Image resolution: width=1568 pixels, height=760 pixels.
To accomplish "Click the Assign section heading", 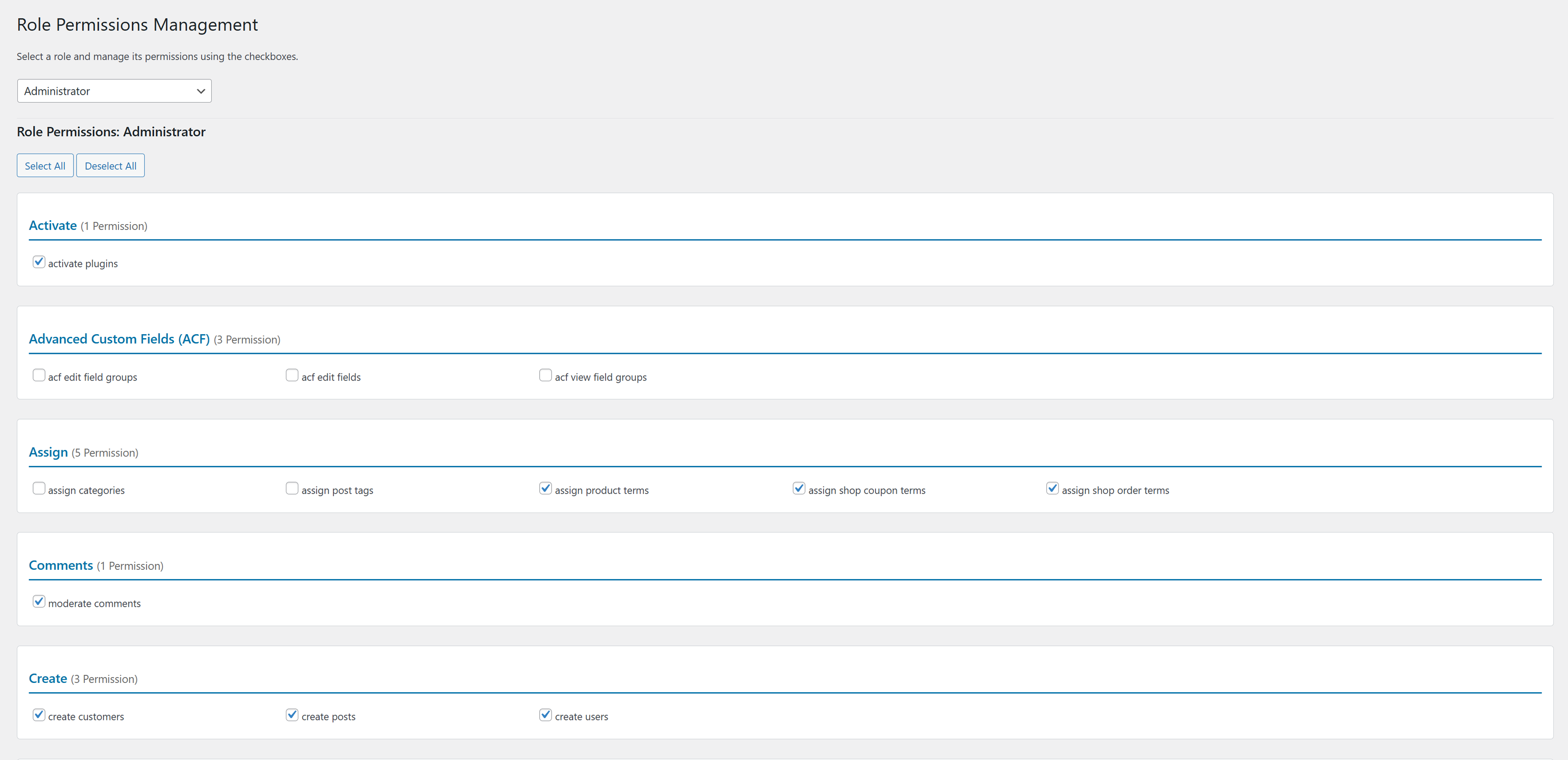I will click(x=48, y=452).
